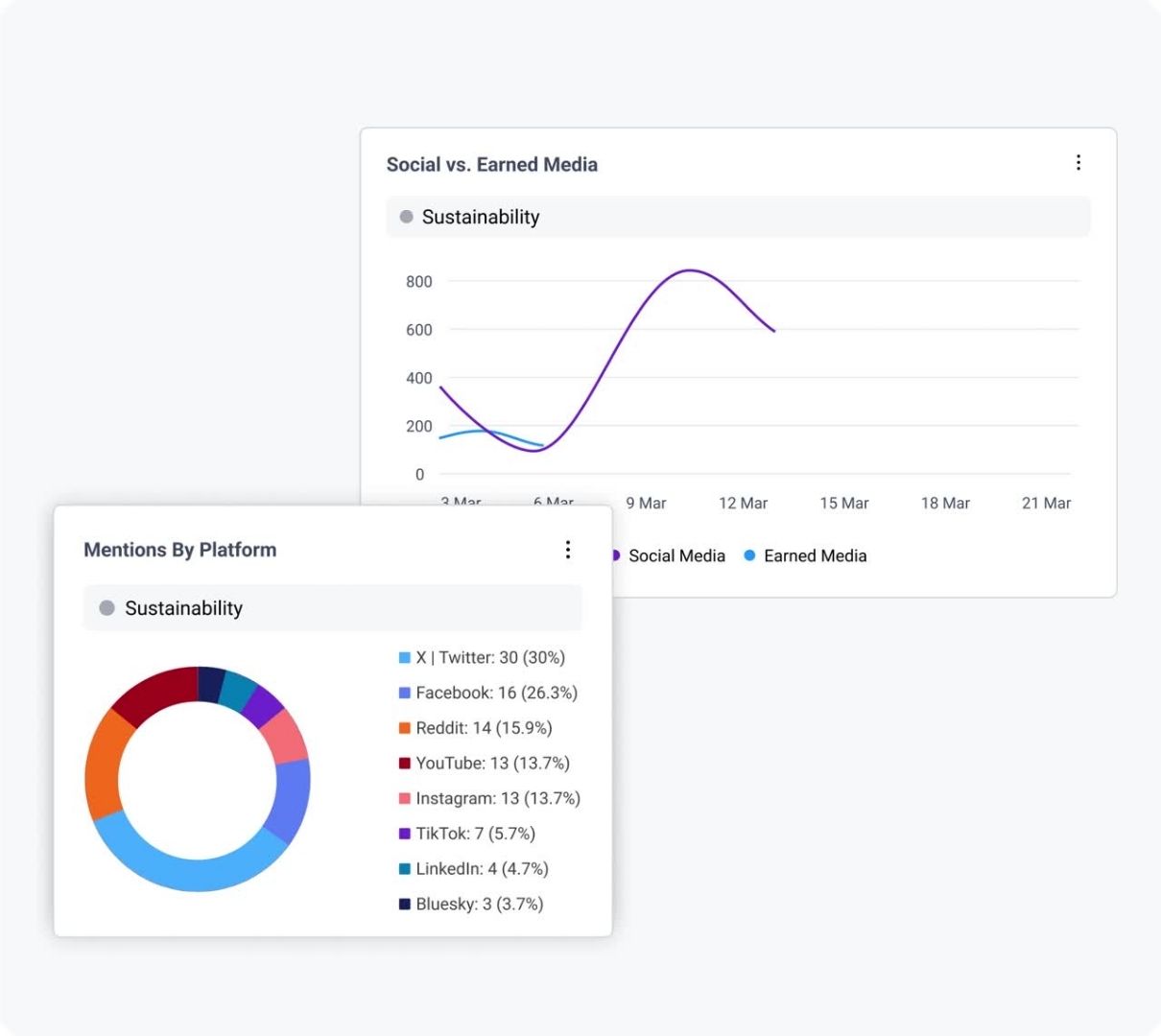Open the Social vs. Earned Media options menu
Viewport: 1161px width, 1036px height.
[x=1078, y=163]
